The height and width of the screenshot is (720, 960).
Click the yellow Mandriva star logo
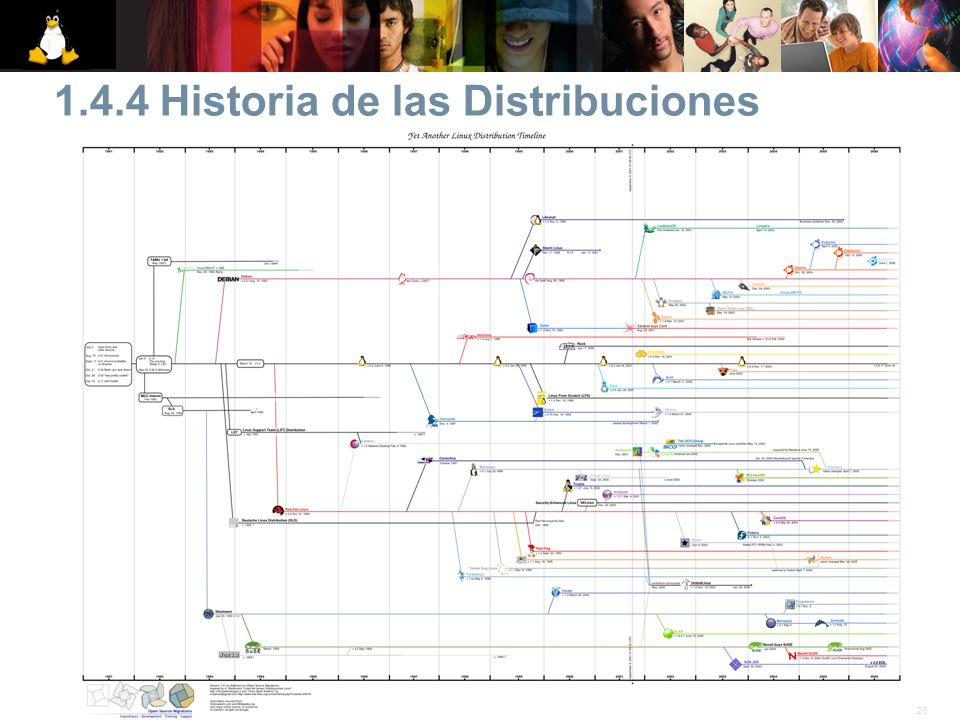click(815, 469)
